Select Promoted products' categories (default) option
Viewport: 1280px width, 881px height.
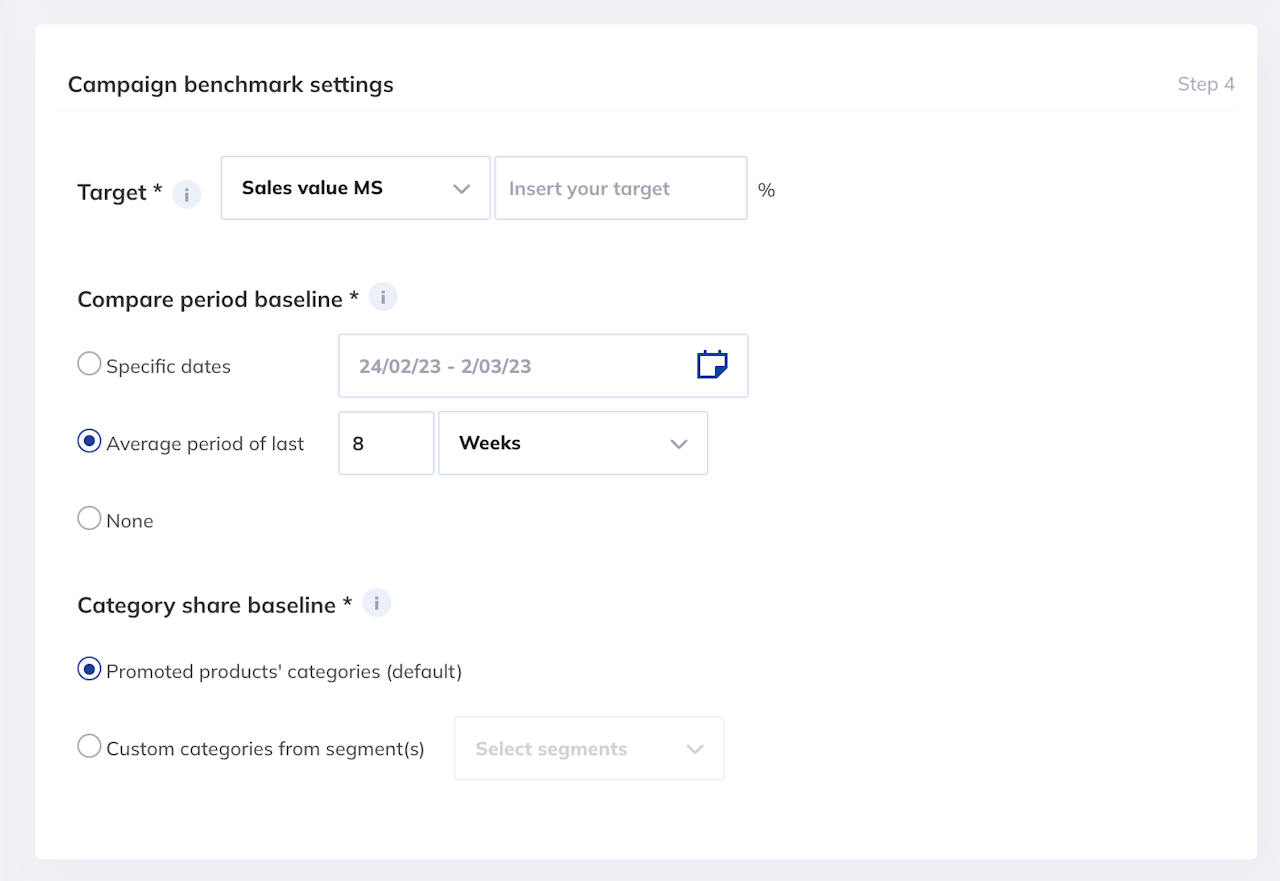90,669
